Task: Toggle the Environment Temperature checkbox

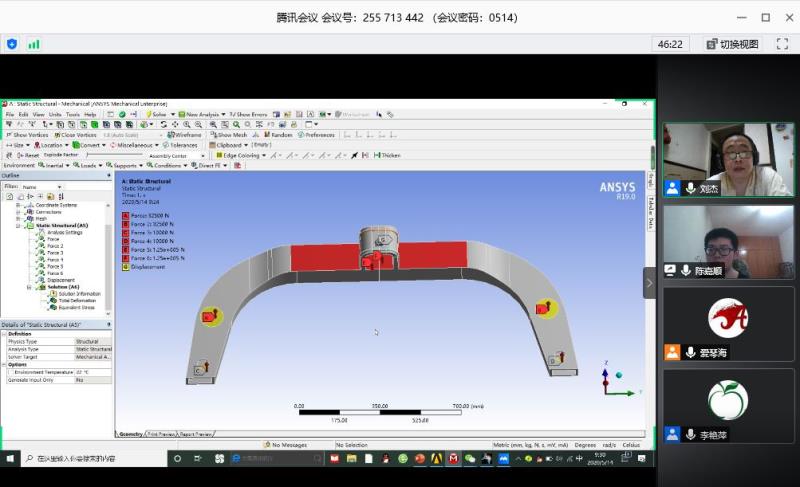Action: (x=11, y=372)
